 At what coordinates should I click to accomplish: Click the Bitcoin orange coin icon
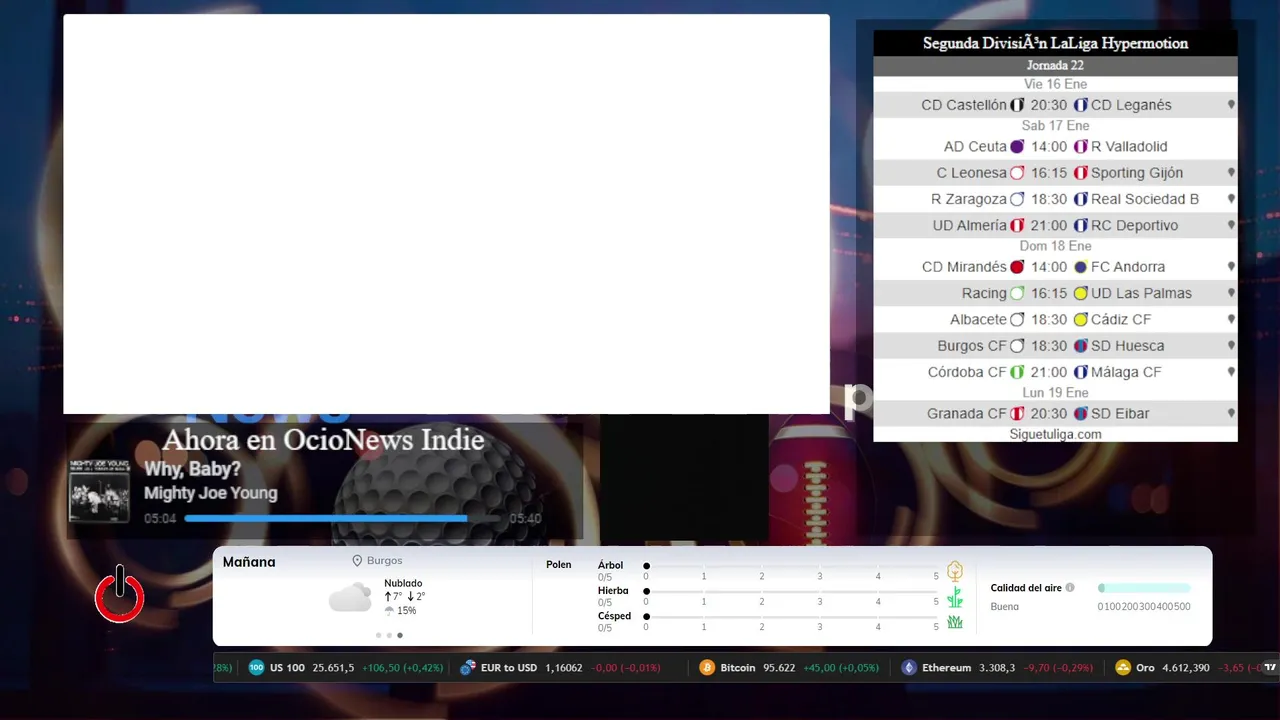coord(707,668)
